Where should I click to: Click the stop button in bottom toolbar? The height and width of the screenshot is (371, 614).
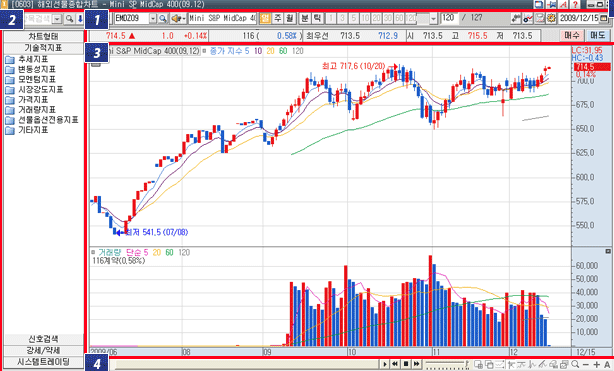406,364
